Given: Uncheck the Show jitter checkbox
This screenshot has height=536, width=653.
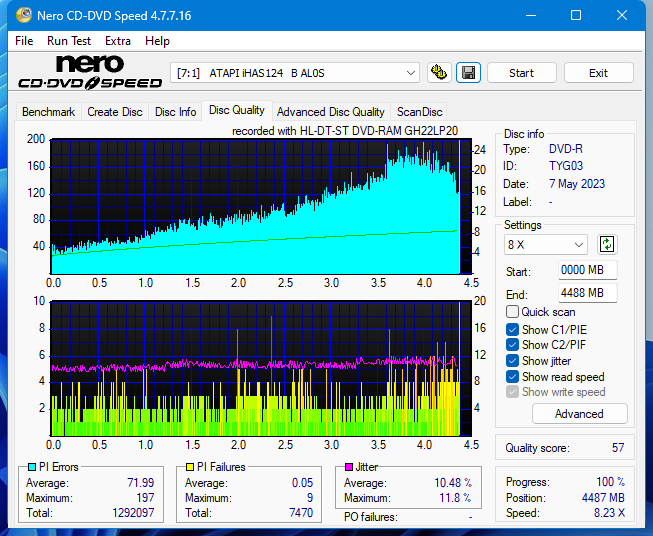Looking at the screenshot, I should point(513,361).
